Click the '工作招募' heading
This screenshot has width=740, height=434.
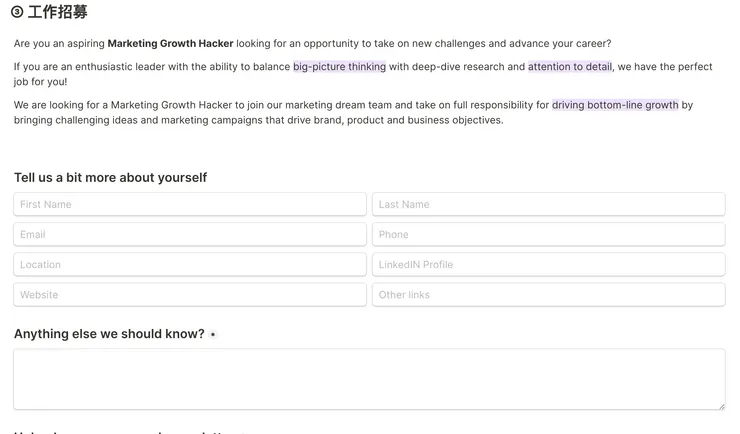pos(58,13)
